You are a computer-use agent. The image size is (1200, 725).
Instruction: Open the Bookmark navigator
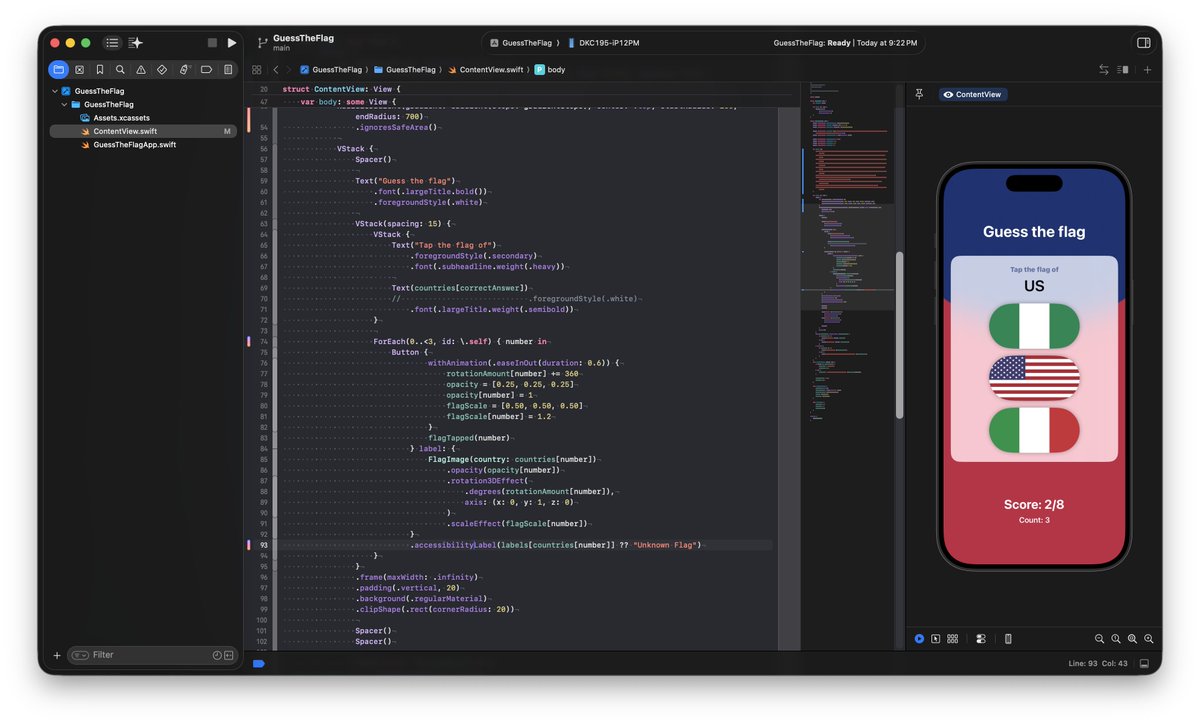click(100, 70)
